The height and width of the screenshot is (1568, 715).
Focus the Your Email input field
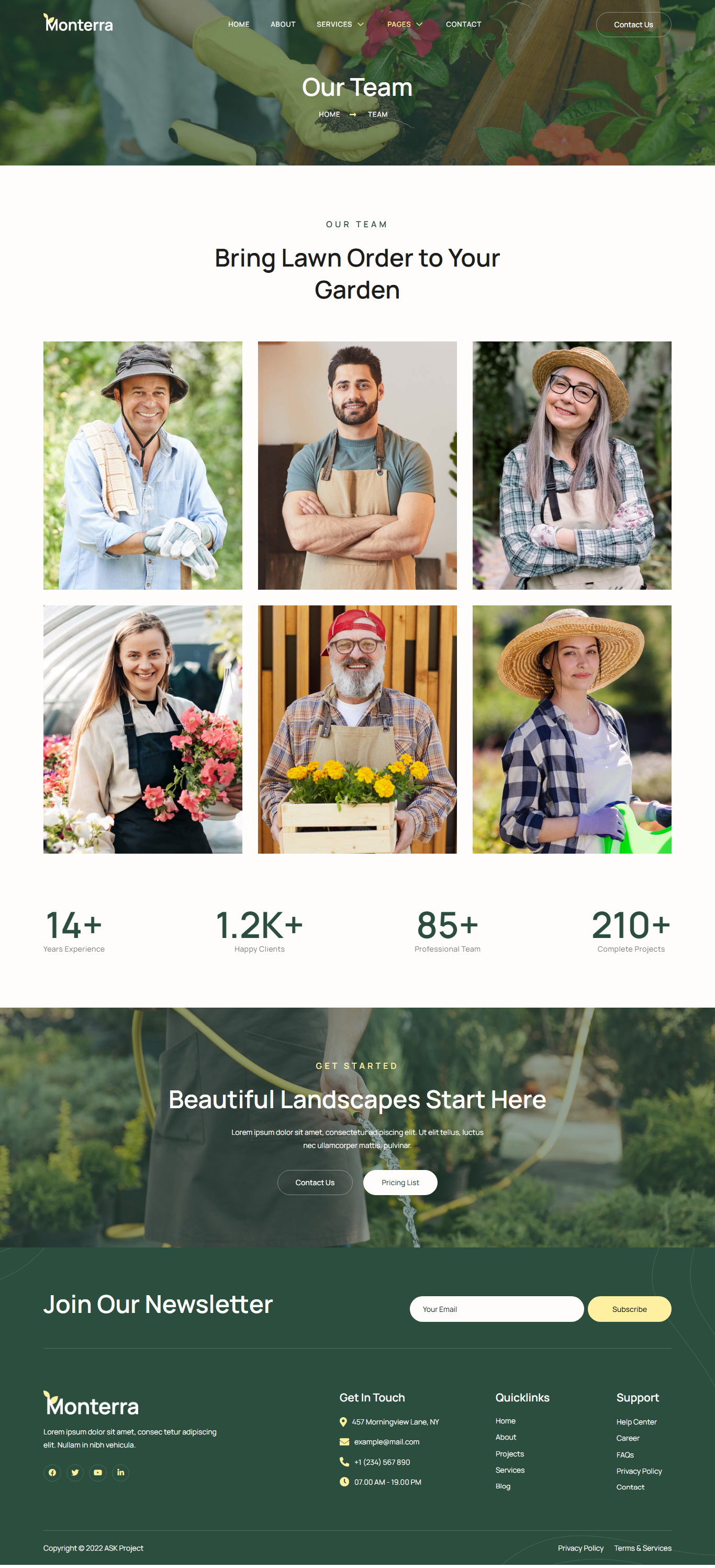click(497, 1309)
